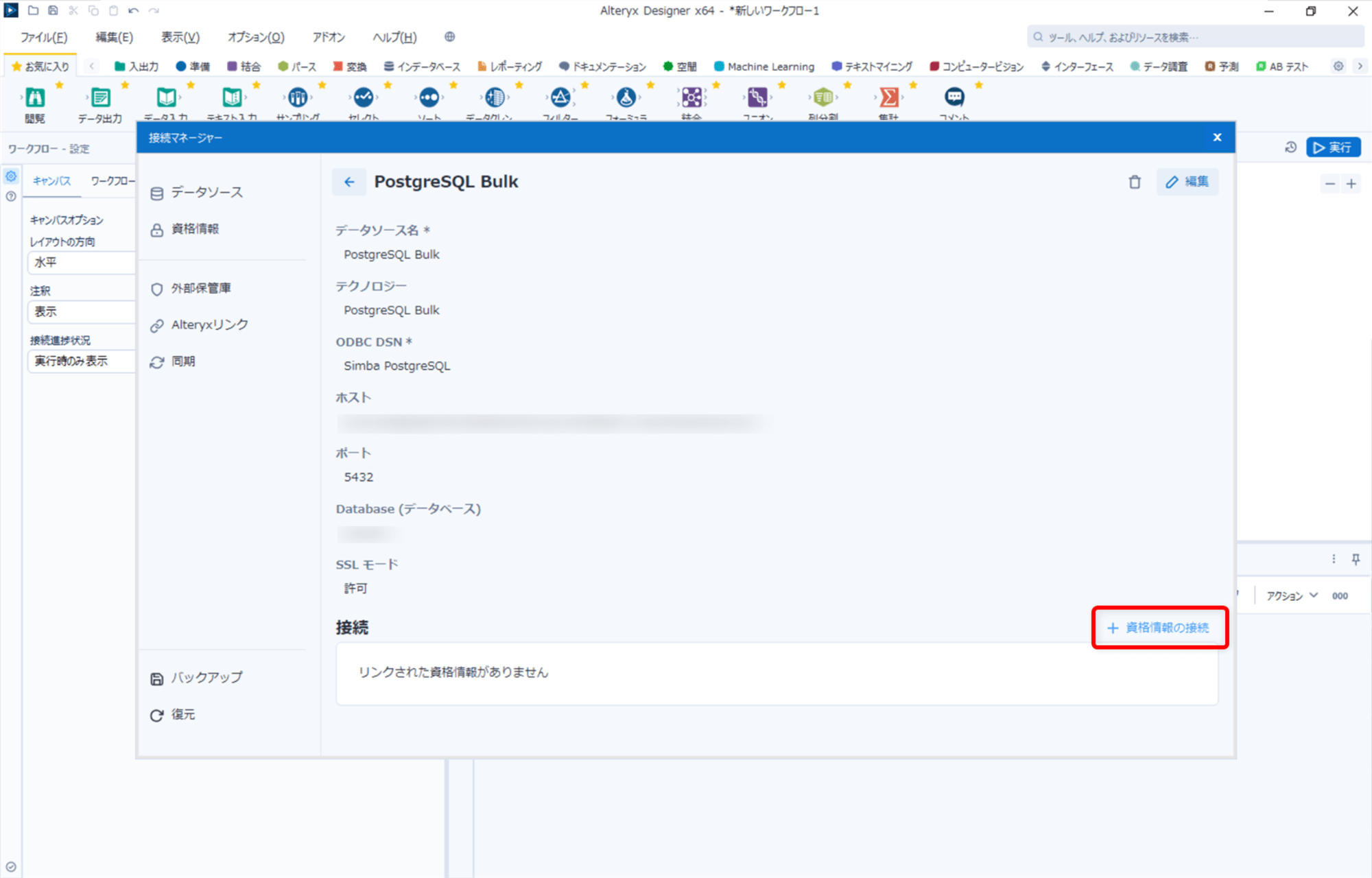Viewport: 1372px width, 878px height.
Task: Open the オプション(O) menu
Action: (256, 37)
